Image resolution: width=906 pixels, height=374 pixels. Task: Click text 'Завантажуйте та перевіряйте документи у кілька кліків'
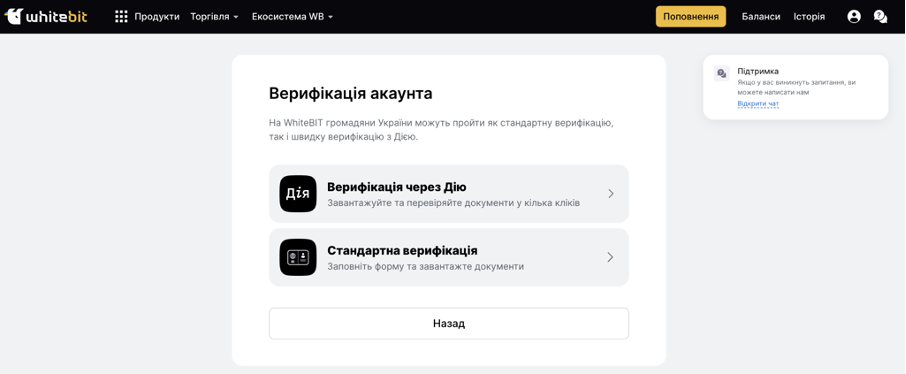453,203
